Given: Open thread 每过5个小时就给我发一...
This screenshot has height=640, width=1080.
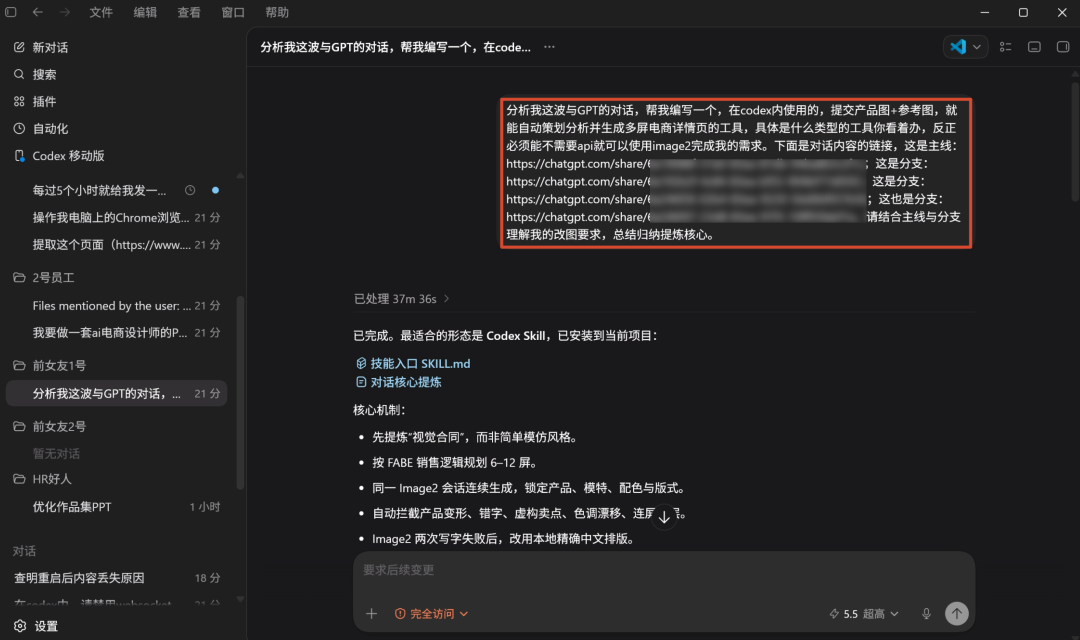Looking at the screenshot, I should 117,190.
